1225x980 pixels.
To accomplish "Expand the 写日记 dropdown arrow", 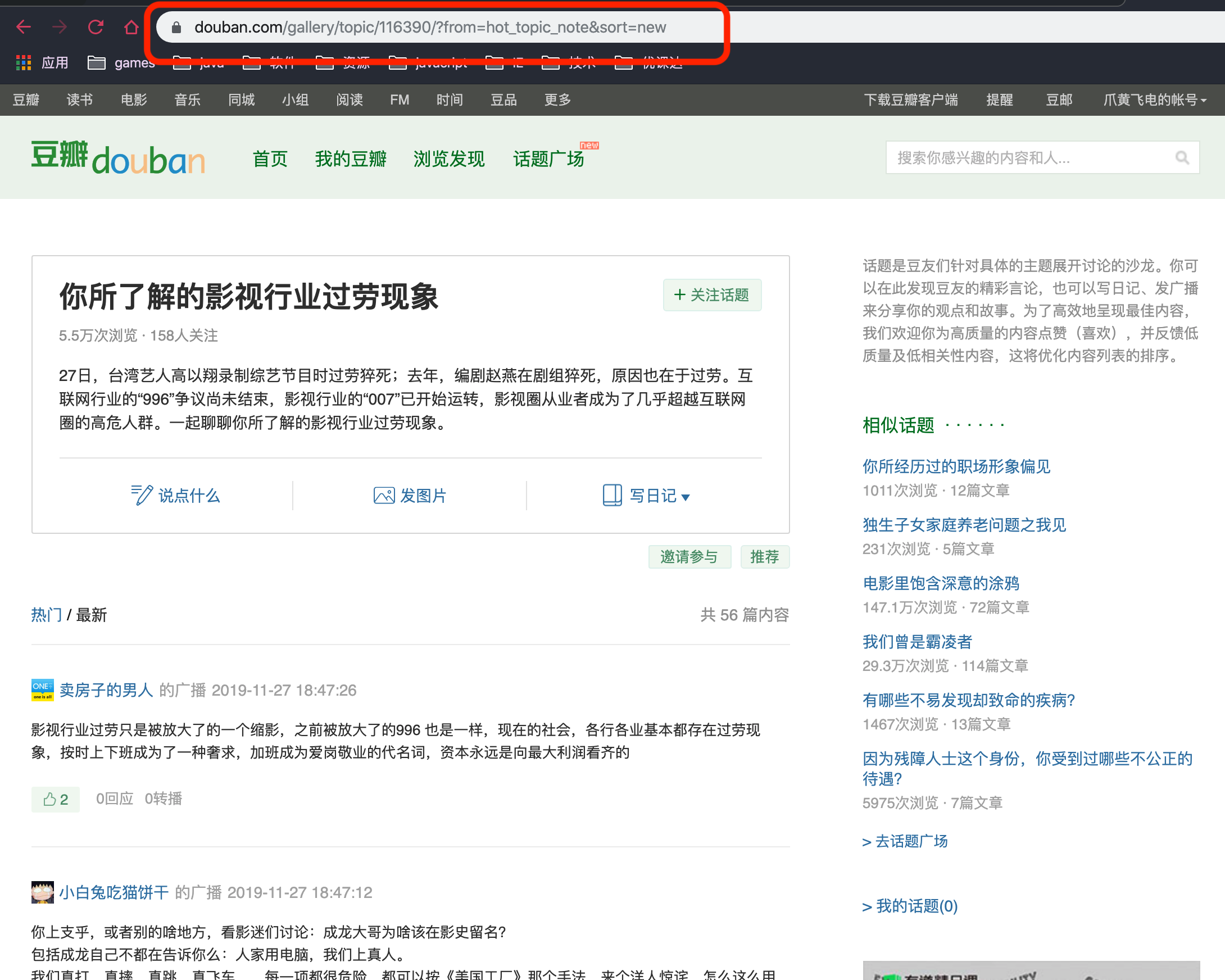I will (685, 497).
